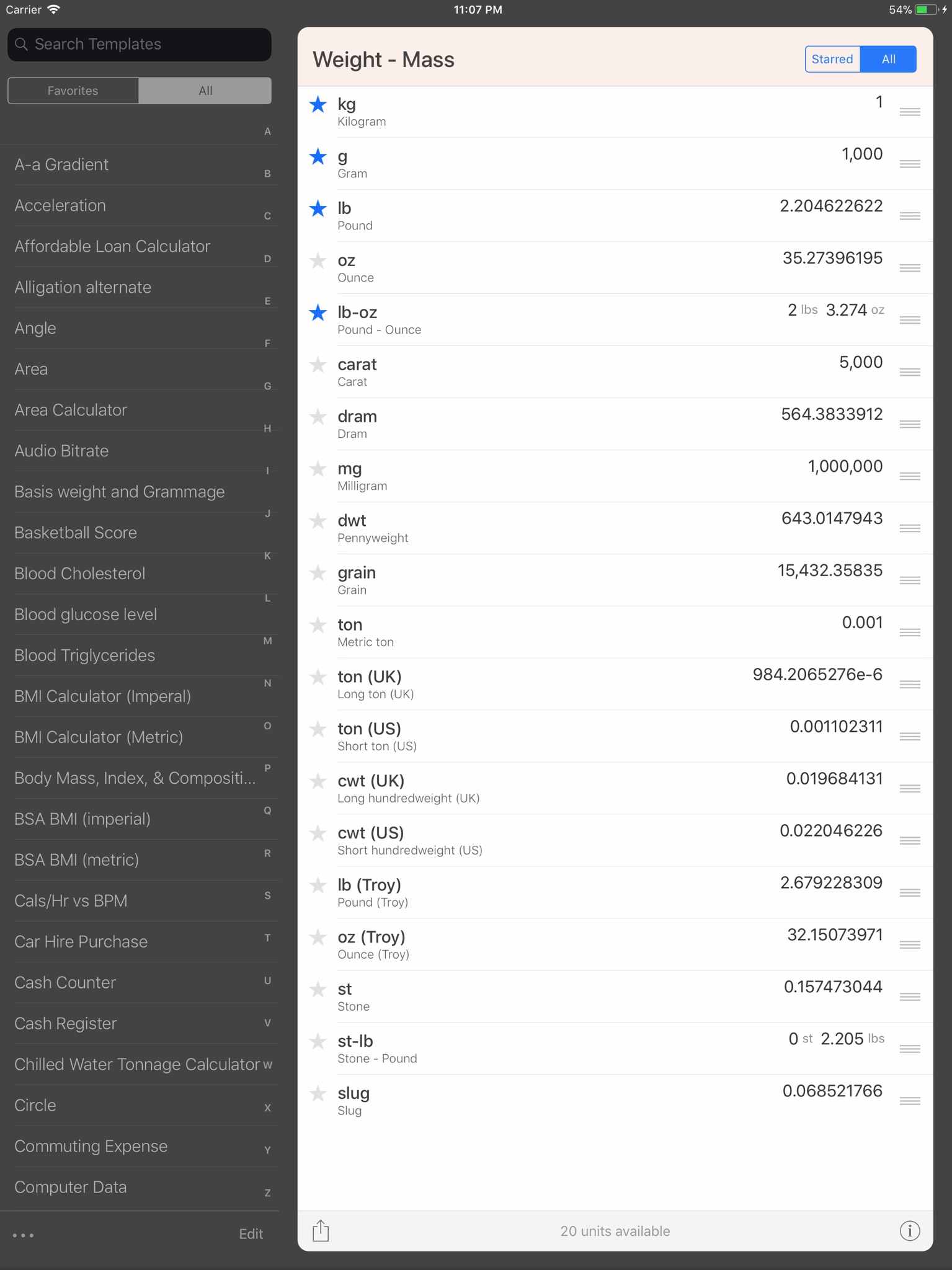Star the oz Ounce unit
The image size is (952, 1270).
pos(318,261)
